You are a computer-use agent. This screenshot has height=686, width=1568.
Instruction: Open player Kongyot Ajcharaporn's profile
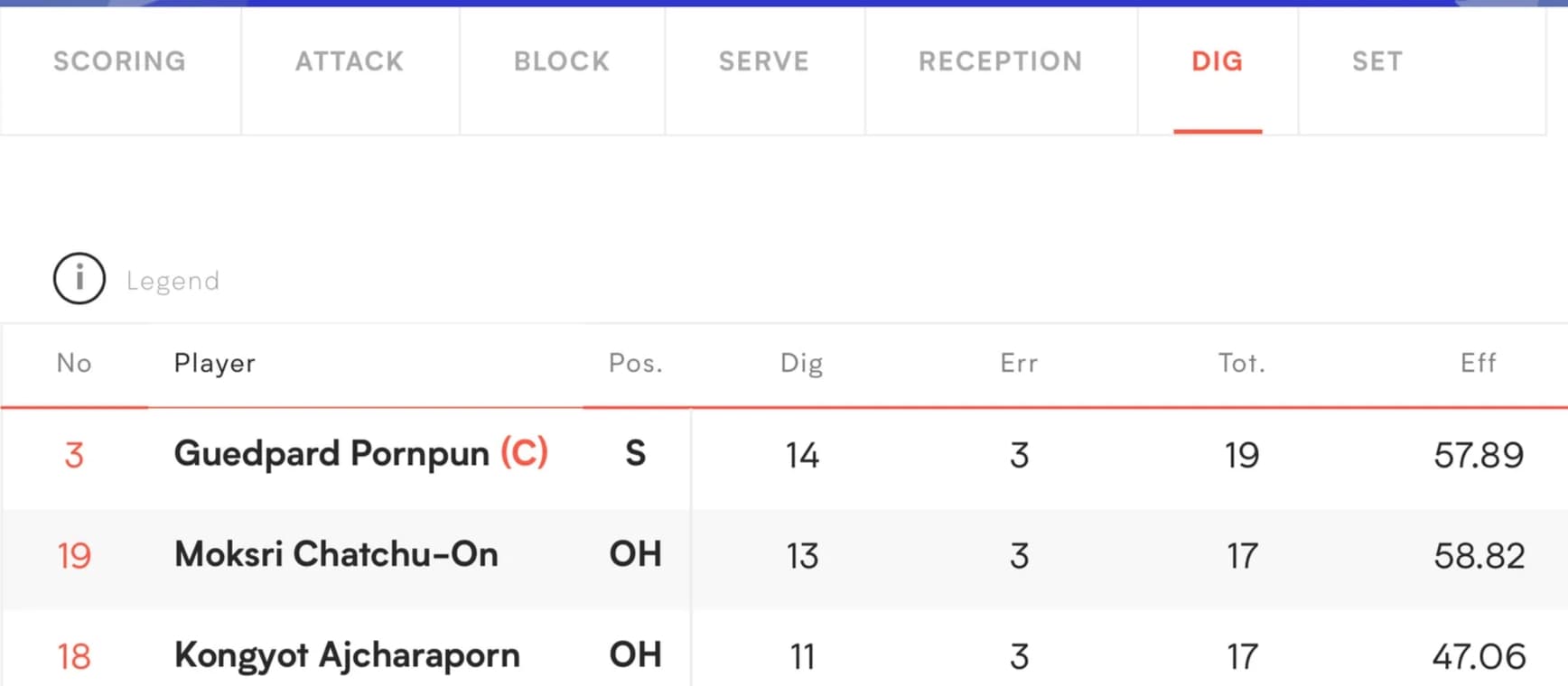tap(347, 655)
